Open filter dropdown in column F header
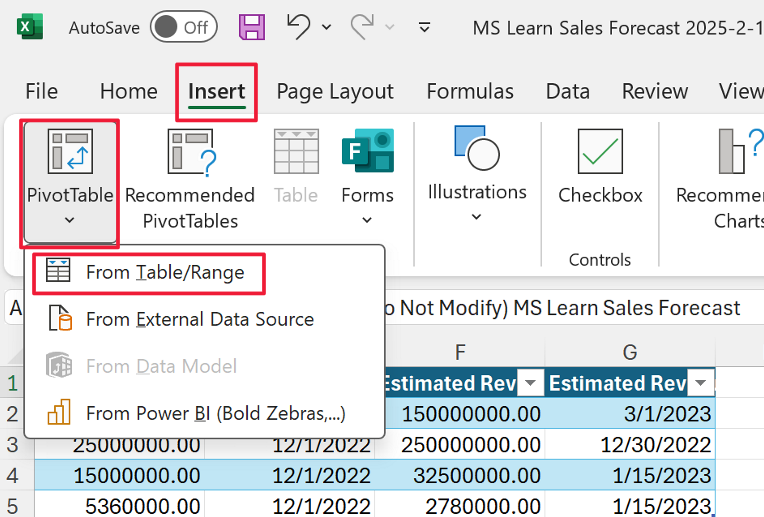Screen dimensions: 764x517 pyautogui.click(x=530, y=383)
